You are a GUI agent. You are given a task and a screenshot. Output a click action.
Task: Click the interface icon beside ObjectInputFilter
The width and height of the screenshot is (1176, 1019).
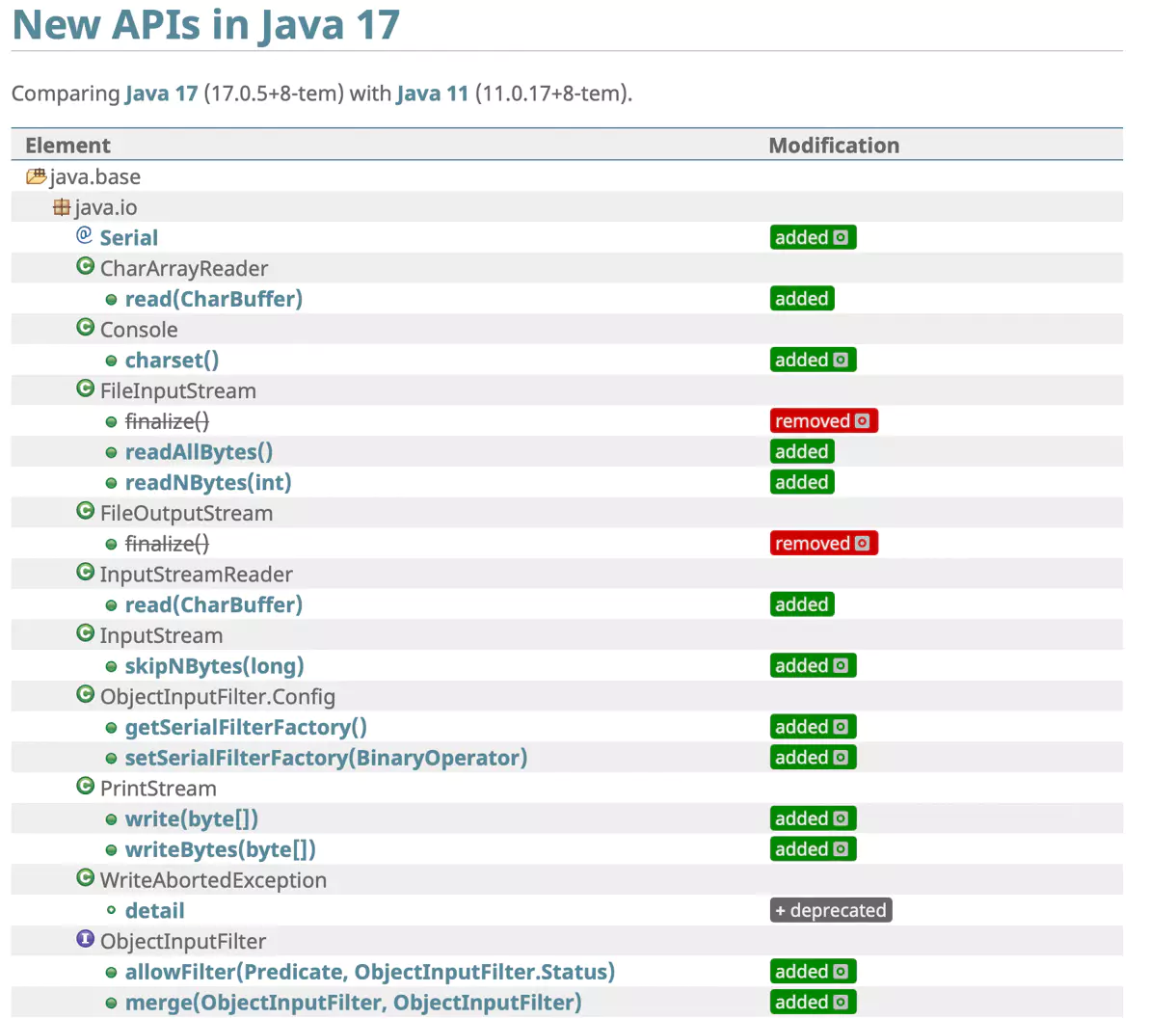pyautogui.click(x=85, y=939)
